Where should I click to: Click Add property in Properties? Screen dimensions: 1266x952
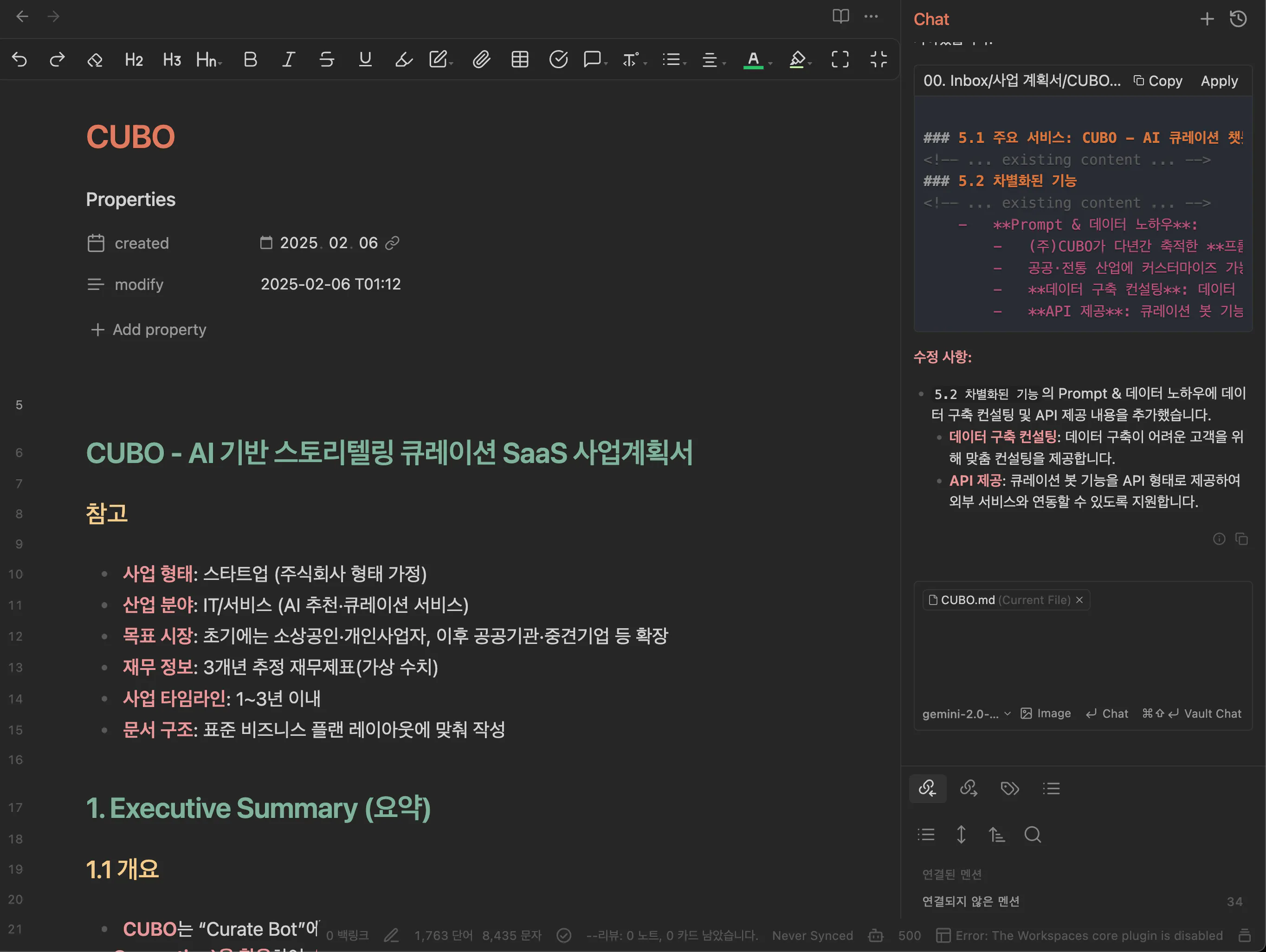[148, 329]
